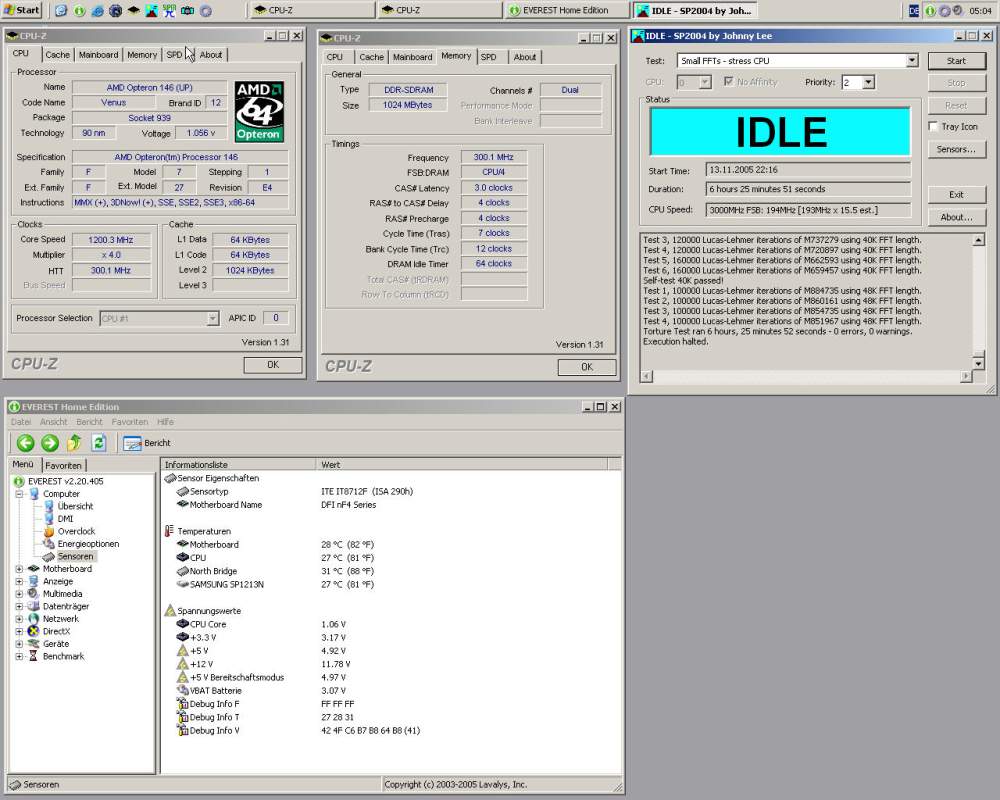Select the Übersicht tree item

tap(75, 506)
